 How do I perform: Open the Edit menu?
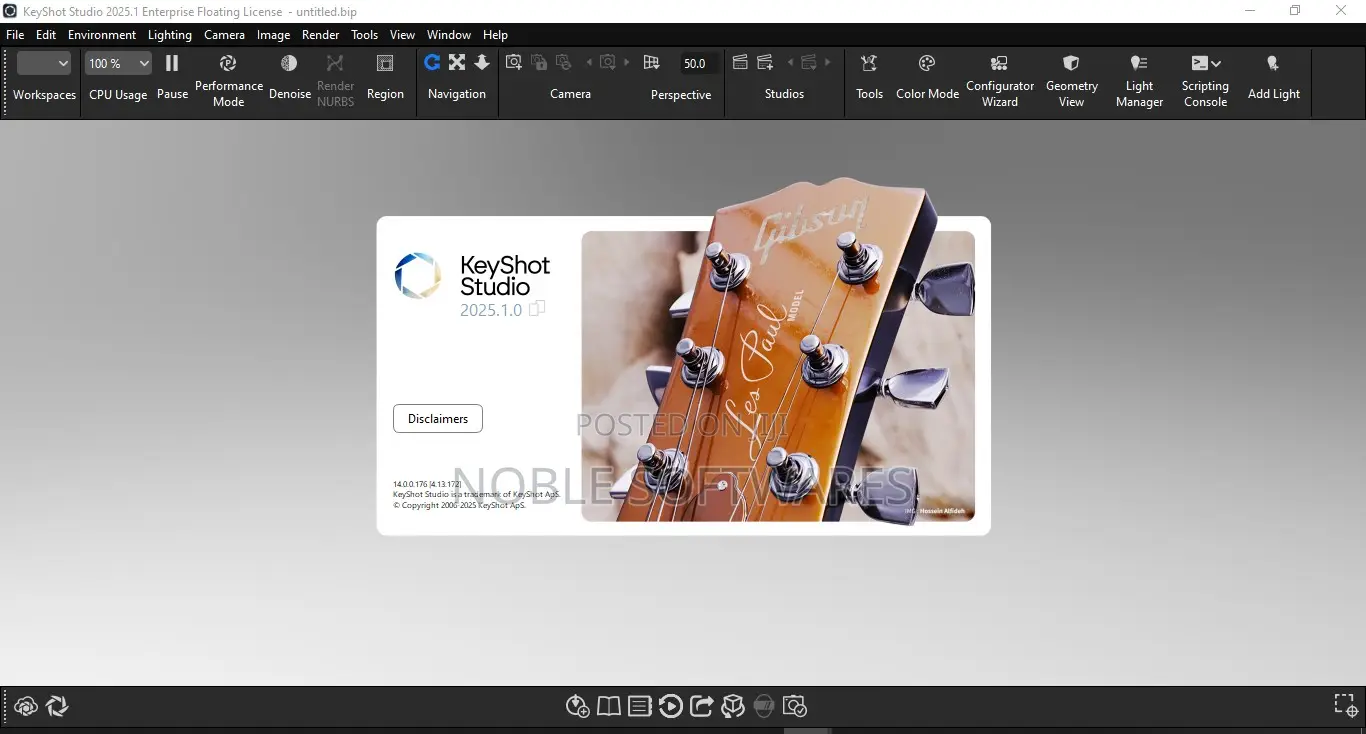click(46, 34)
